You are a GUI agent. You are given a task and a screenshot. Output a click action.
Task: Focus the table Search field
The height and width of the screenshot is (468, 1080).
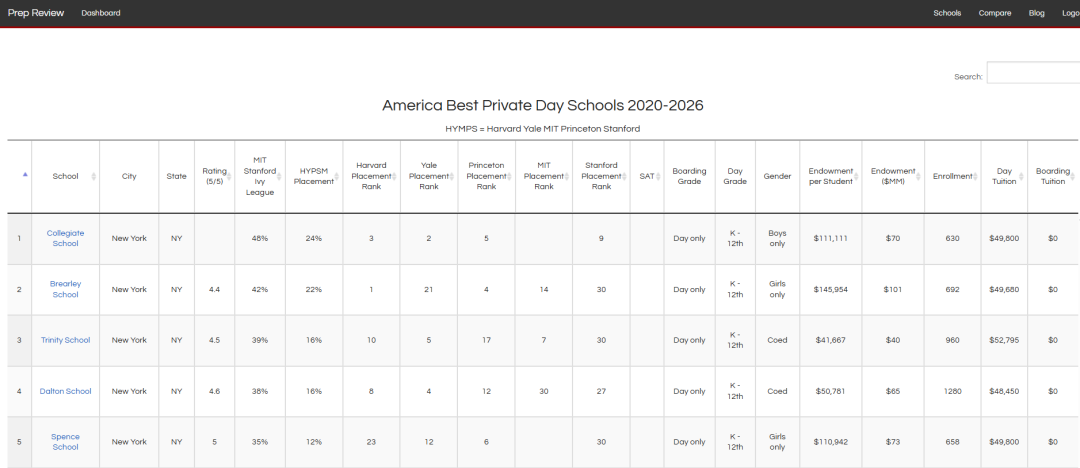(1033, 72)
